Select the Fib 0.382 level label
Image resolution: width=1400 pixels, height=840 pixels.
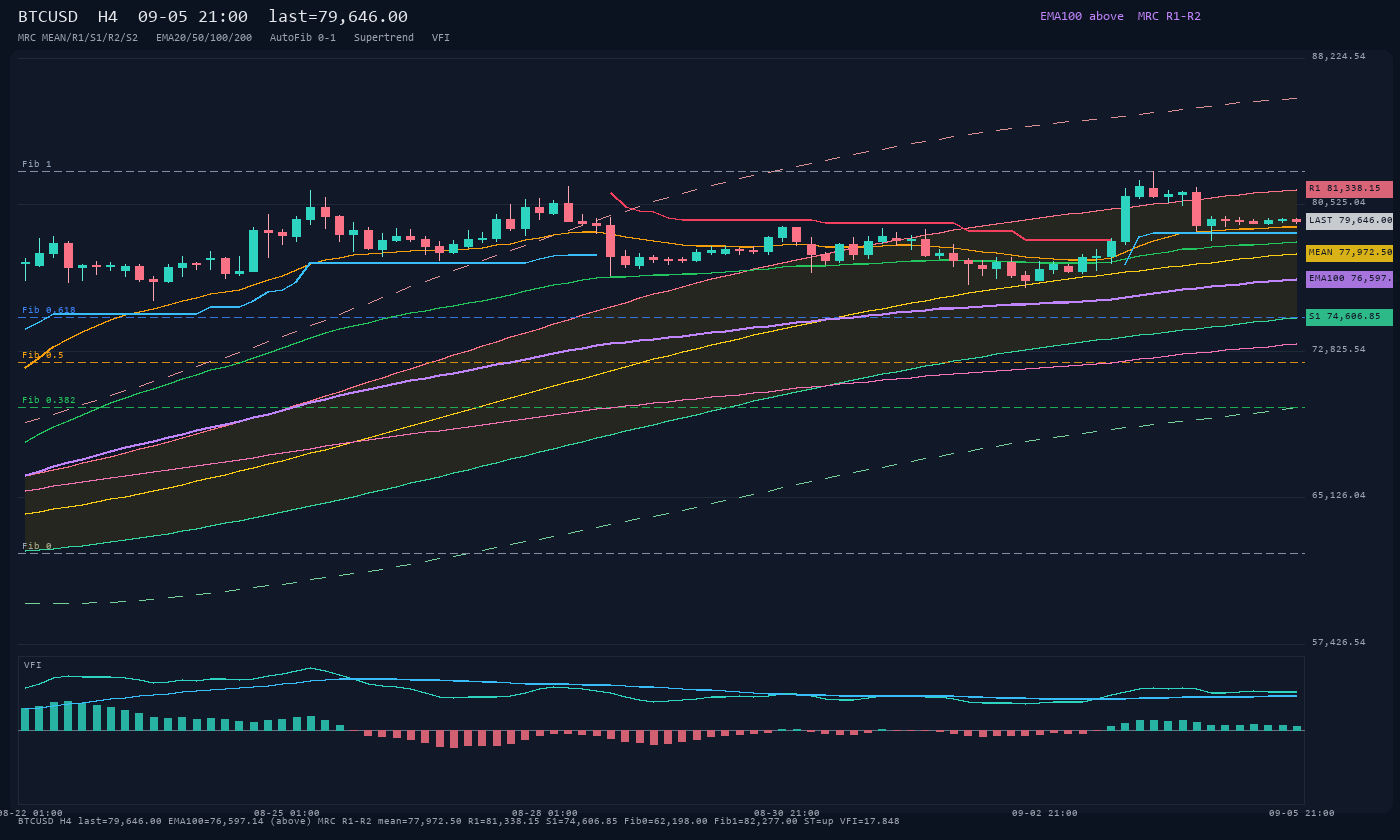[49, 400]
